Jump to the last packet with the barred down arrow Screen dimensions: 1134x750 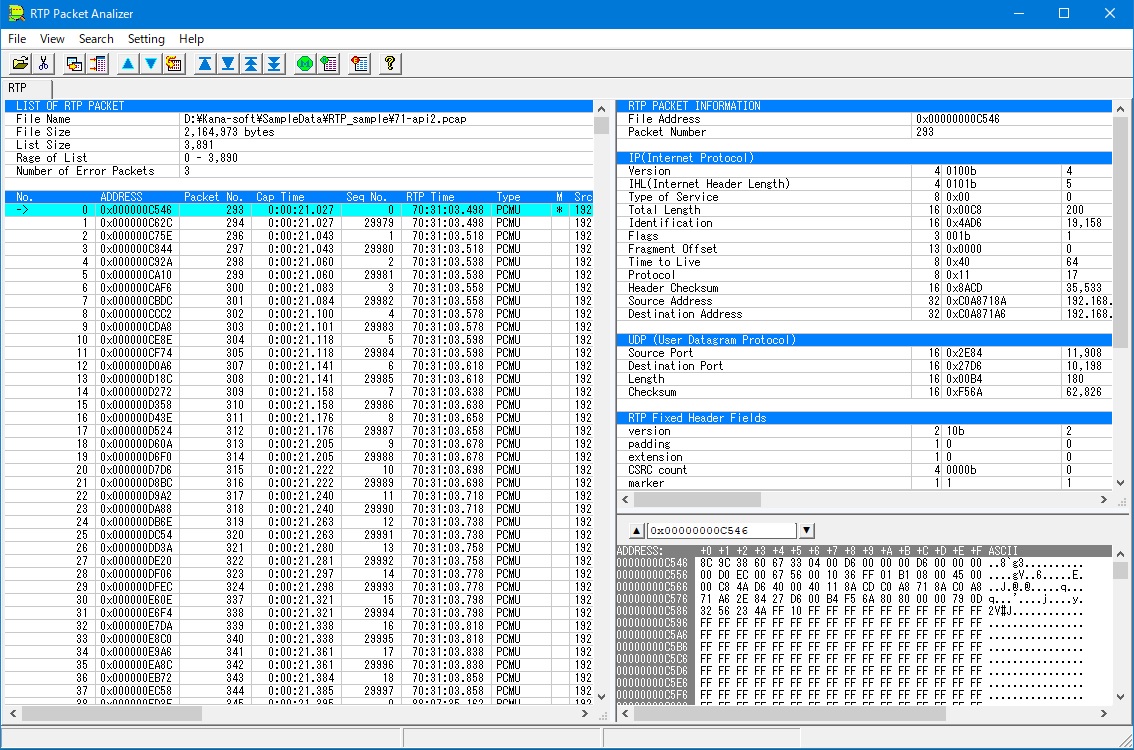(x=228, y=64)
